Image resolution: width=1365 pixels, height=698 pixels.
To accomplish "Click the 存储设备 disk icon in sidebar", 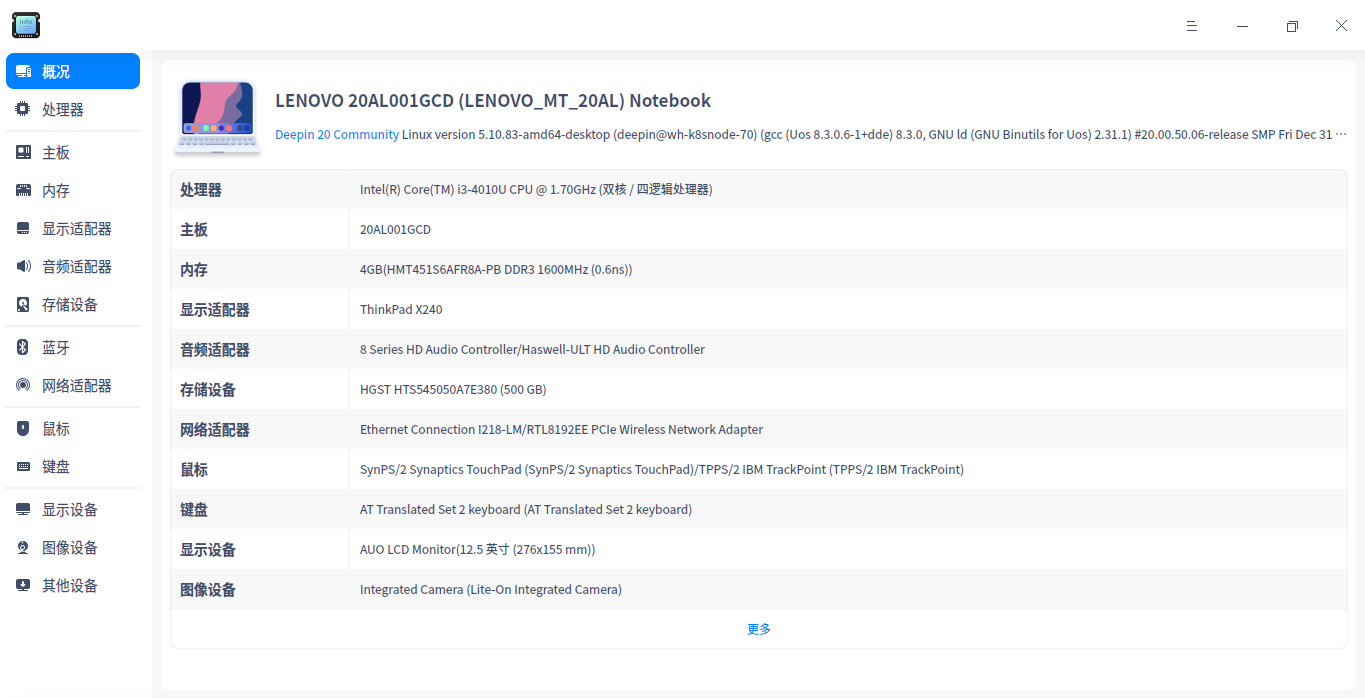I will [23, 304].
